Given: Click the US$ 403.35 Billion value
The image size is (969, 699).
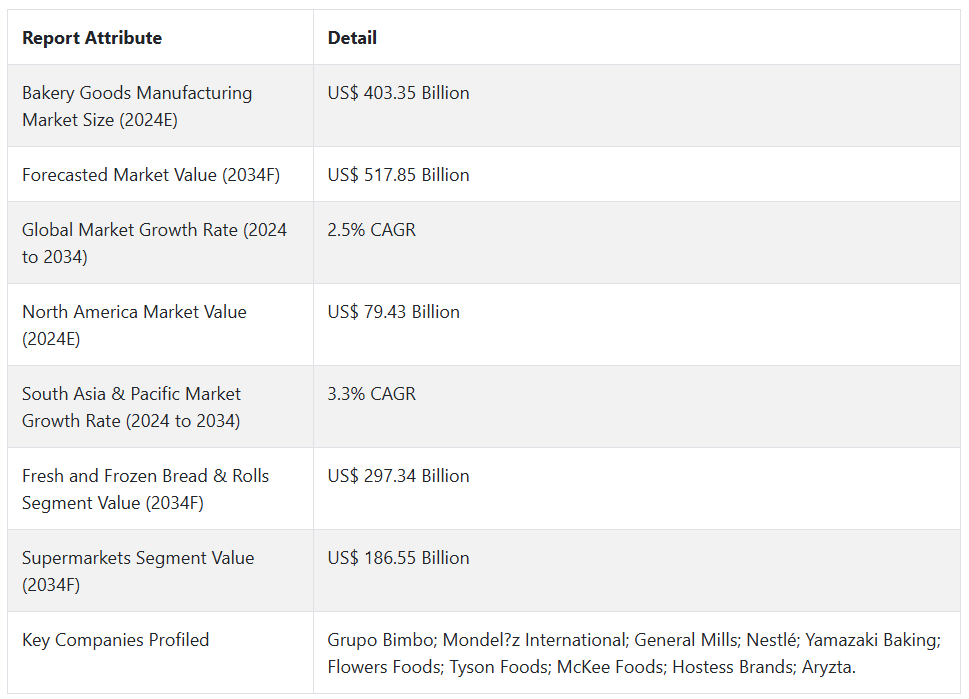Looking at the screenshot, I should coord(398,93).
